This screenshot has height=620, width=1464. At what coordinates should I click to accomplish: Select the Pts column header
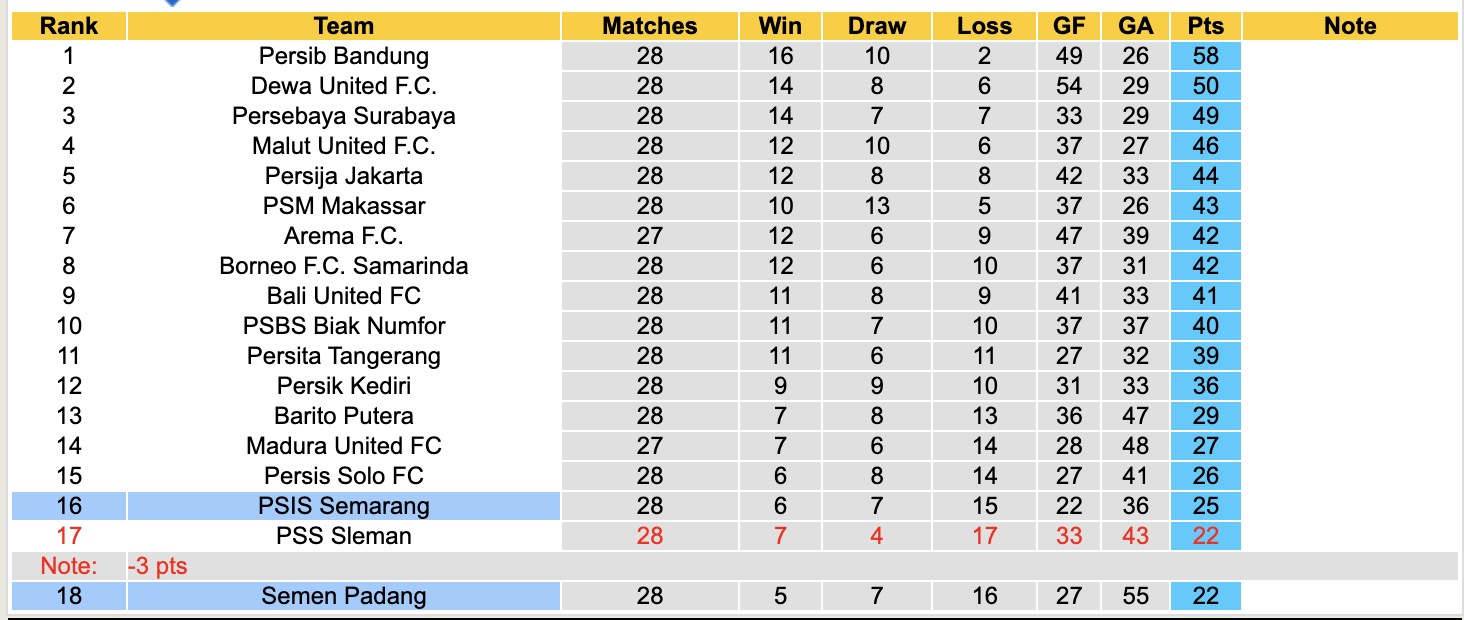coord(1206,27)
